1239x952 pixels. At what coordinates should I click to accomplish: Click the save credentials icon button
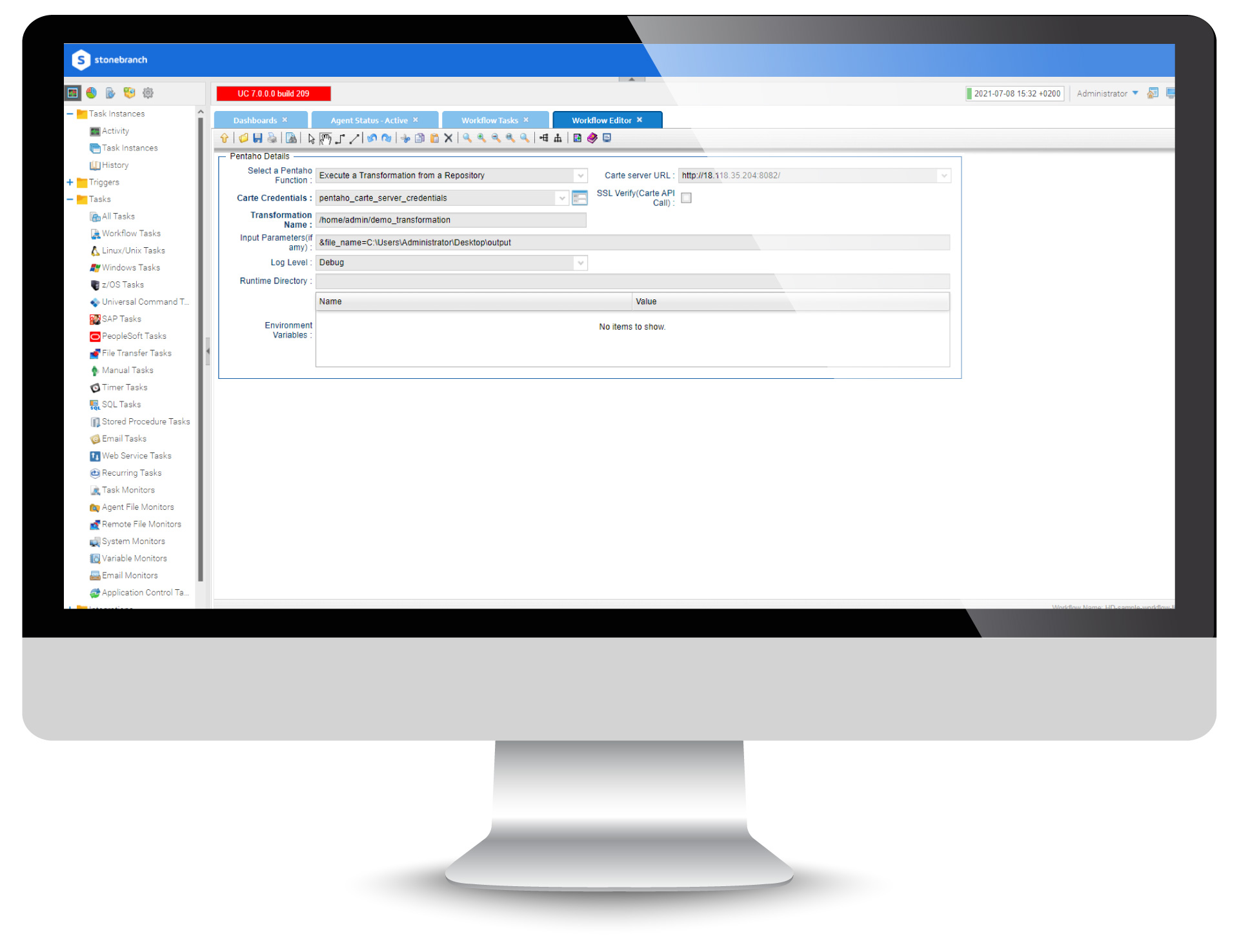[x=581, y=197]
